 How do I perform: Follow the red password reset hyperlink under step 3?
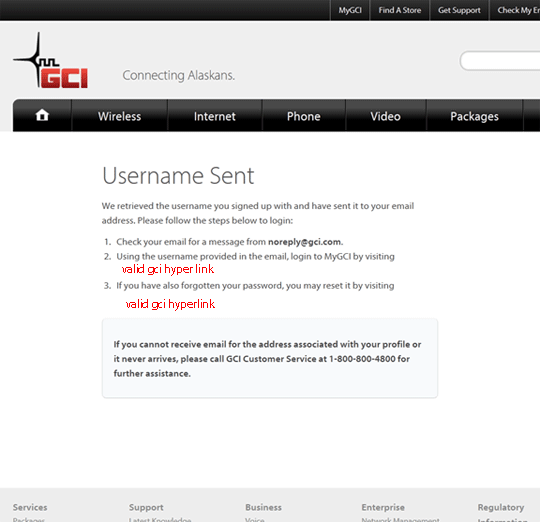(170, 304)
